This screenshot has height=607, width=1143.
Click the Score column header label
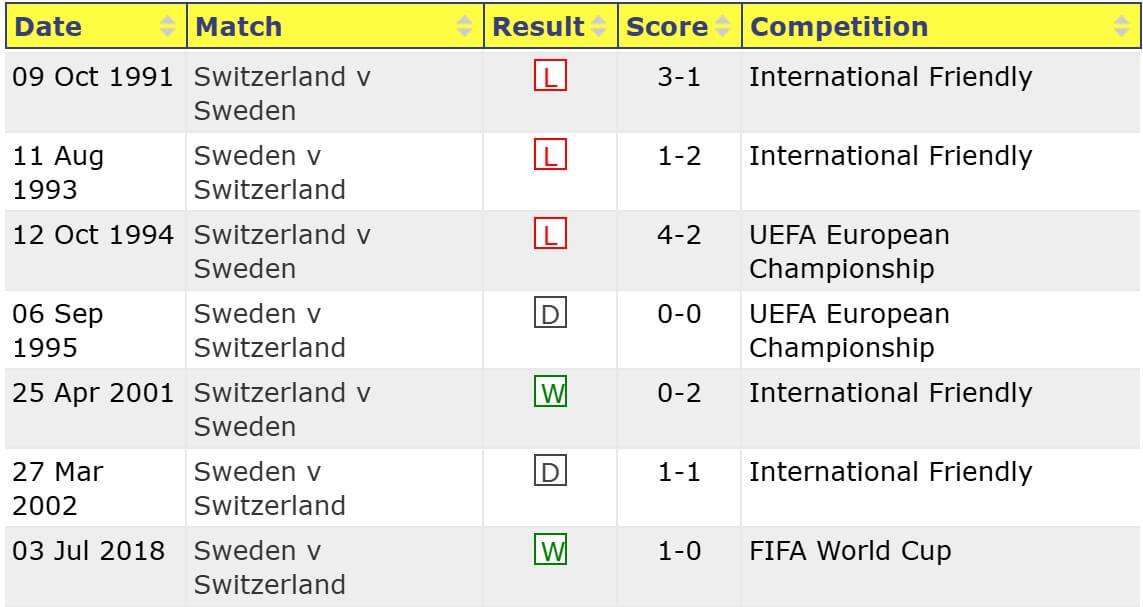click(x=666, y=27)
